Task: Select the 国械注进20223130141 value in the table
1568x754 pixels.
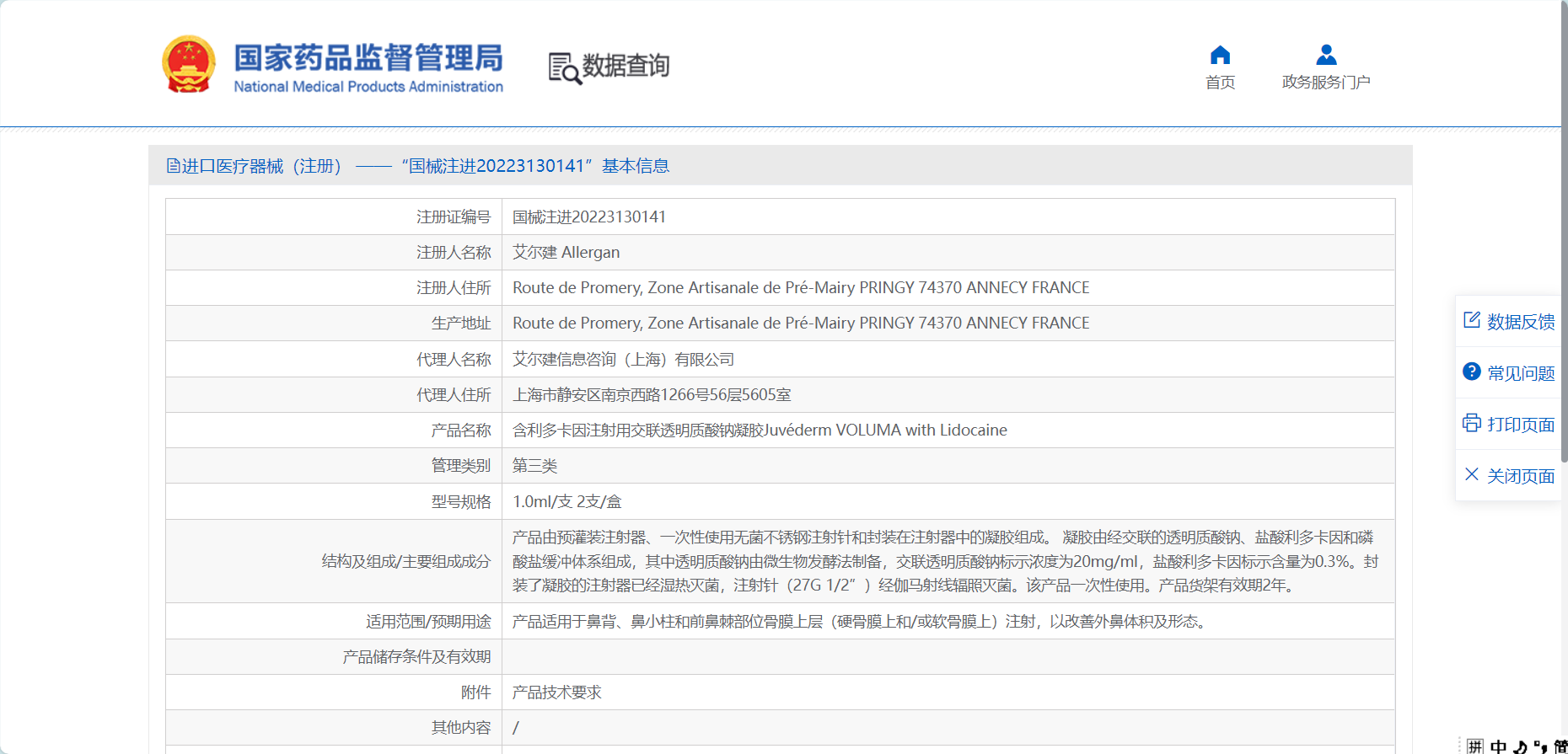Action: [589, 217]
